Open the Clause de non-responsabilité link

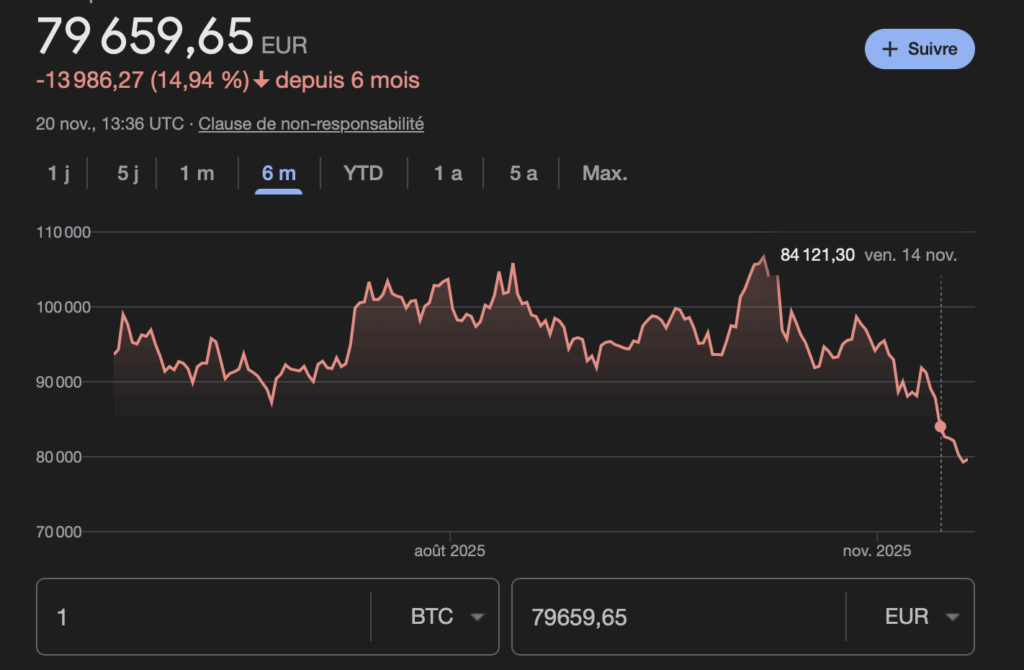pos(311,124)
